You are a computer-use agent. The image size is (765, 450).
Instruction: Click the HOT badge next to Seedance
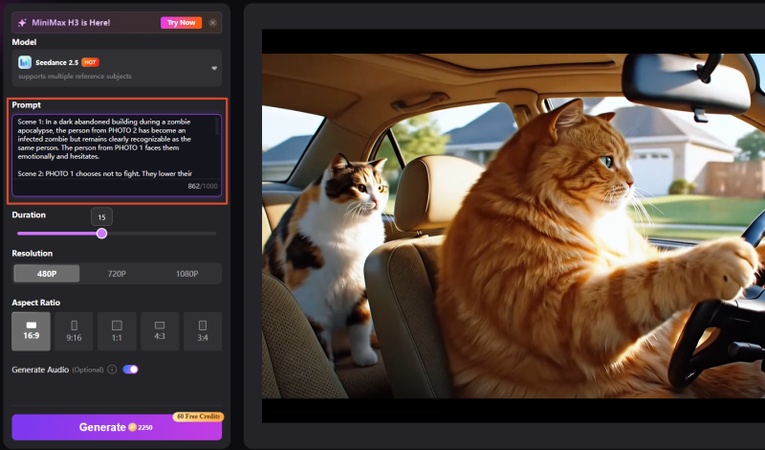click(x=90, y=62)
